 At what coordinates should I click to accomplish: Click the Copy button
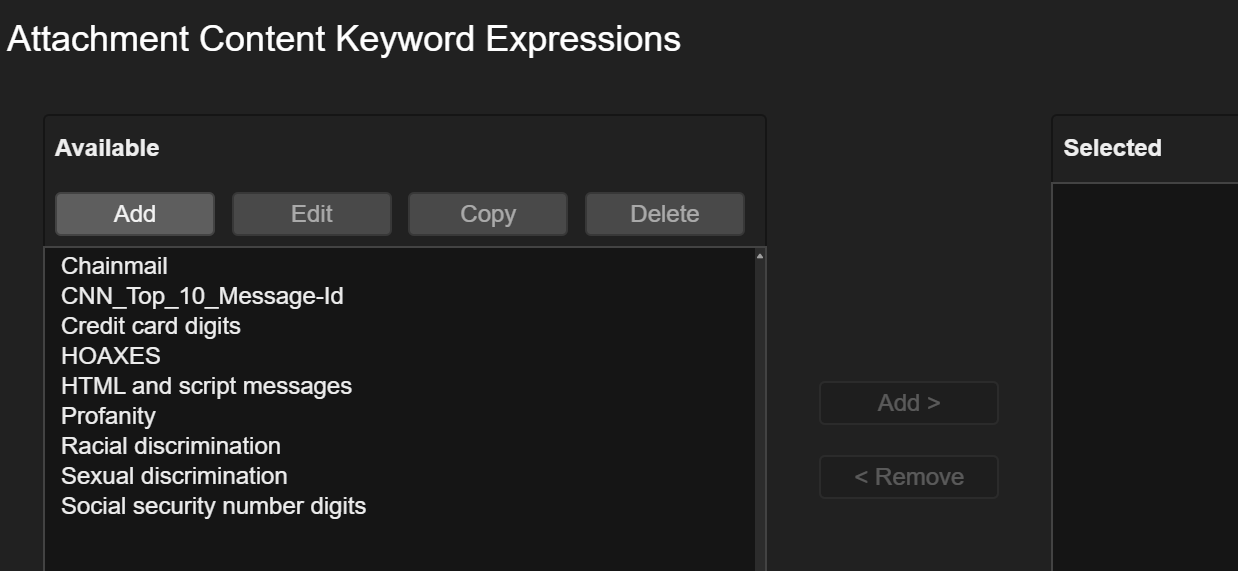[x=488, y=214]
